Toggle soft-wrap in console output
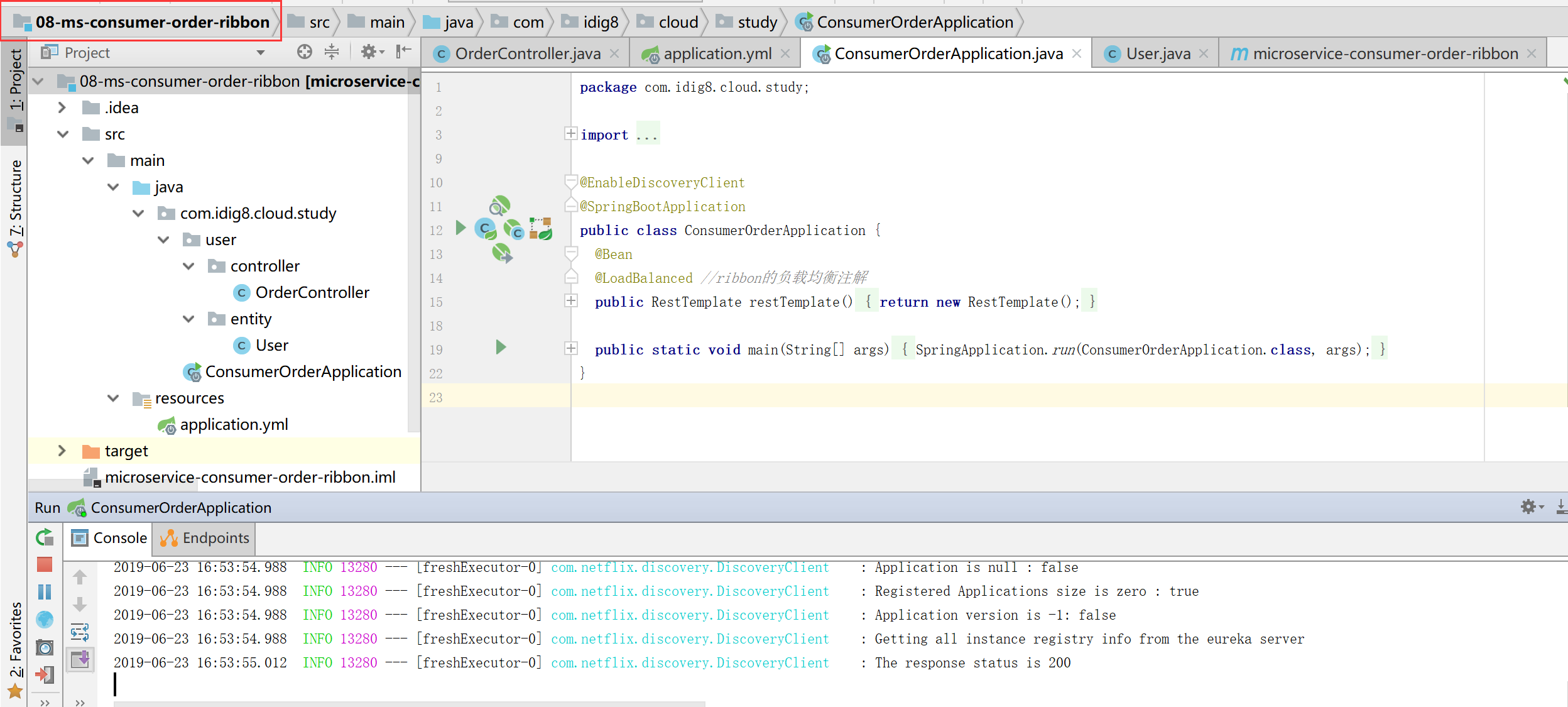Screen dimensions: 1568x707 click(80, 632)
